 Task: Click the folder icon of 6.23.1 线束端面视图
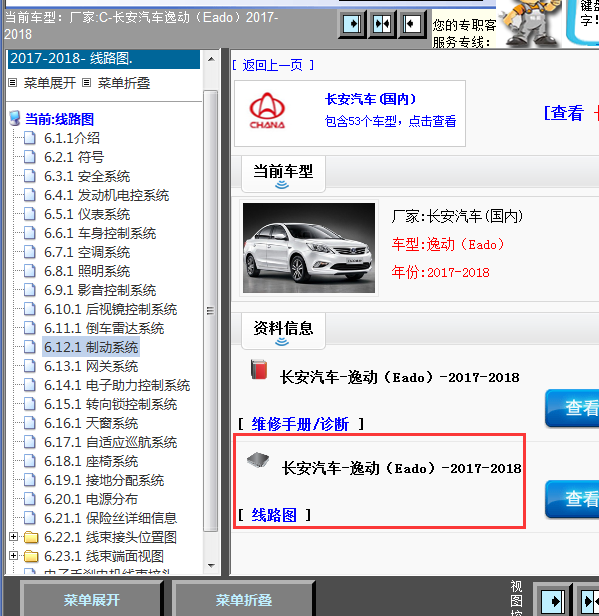click(31, 556)
